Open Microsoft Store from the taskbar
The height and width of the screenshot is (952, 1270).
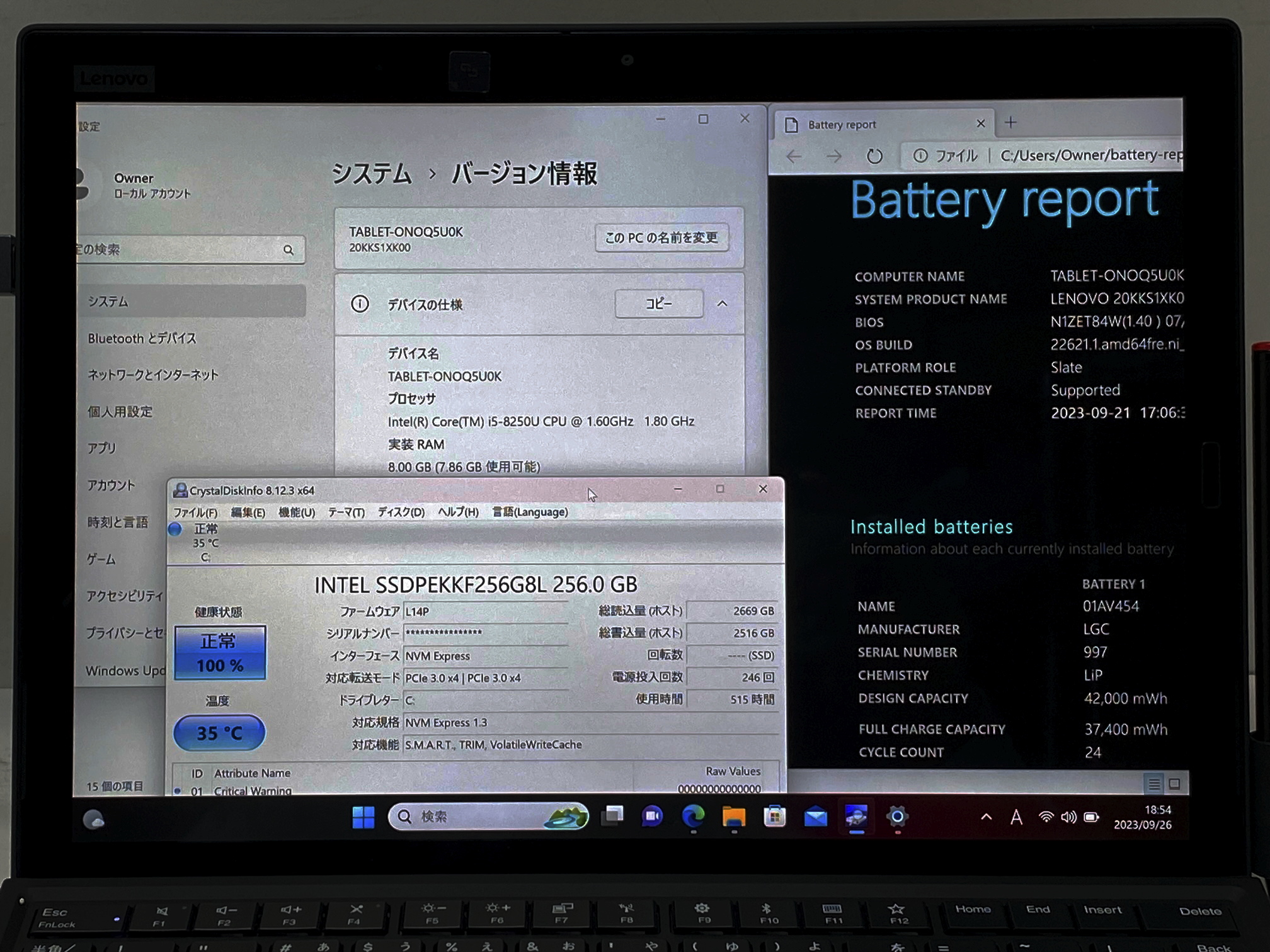coord(774,817)
